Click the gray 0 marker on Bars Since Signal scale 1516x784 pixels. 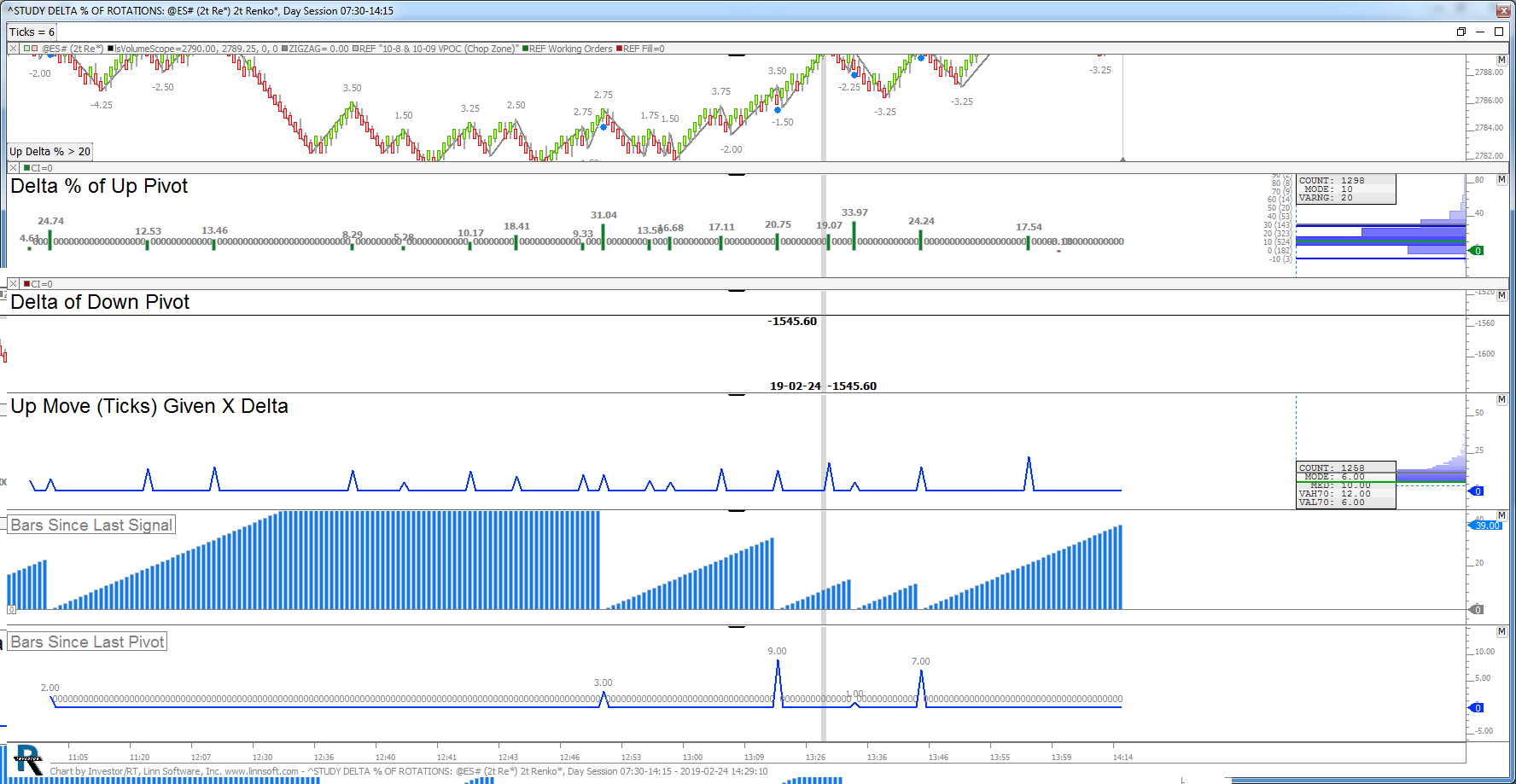[1477, 609]
